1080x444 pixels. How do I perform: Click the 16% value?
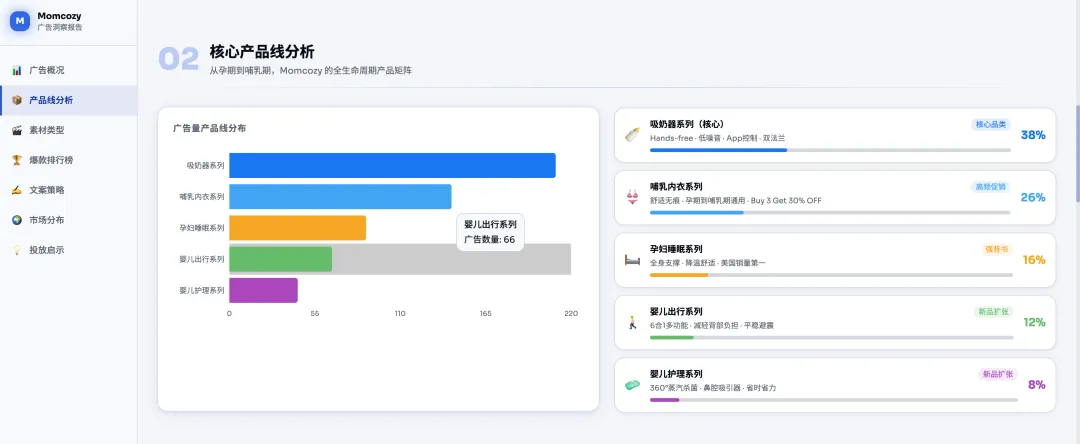click(x=1034, y=260)
